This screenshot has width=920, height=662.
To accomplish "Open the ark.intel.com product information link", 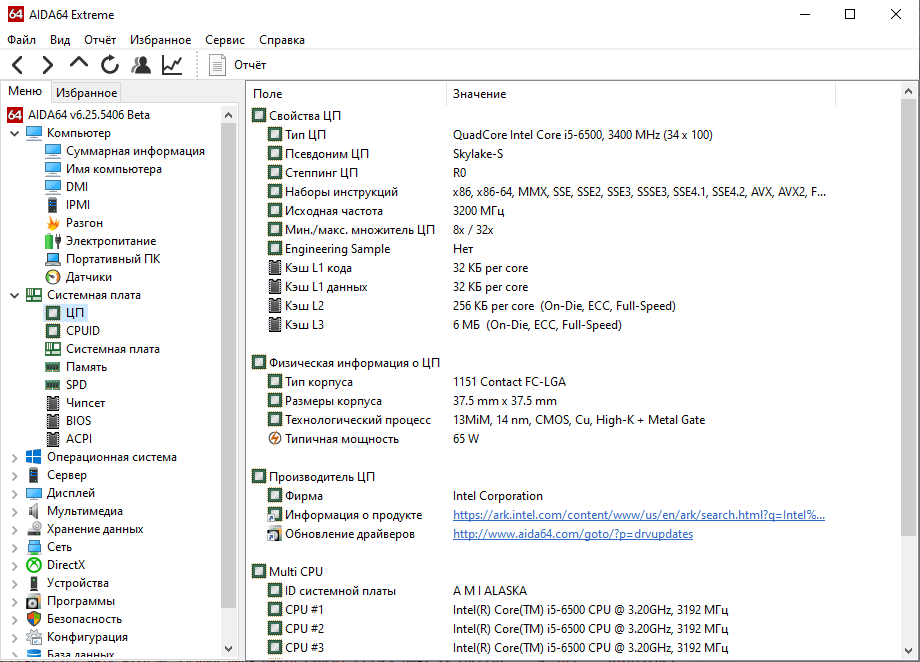I will (638, 515).
